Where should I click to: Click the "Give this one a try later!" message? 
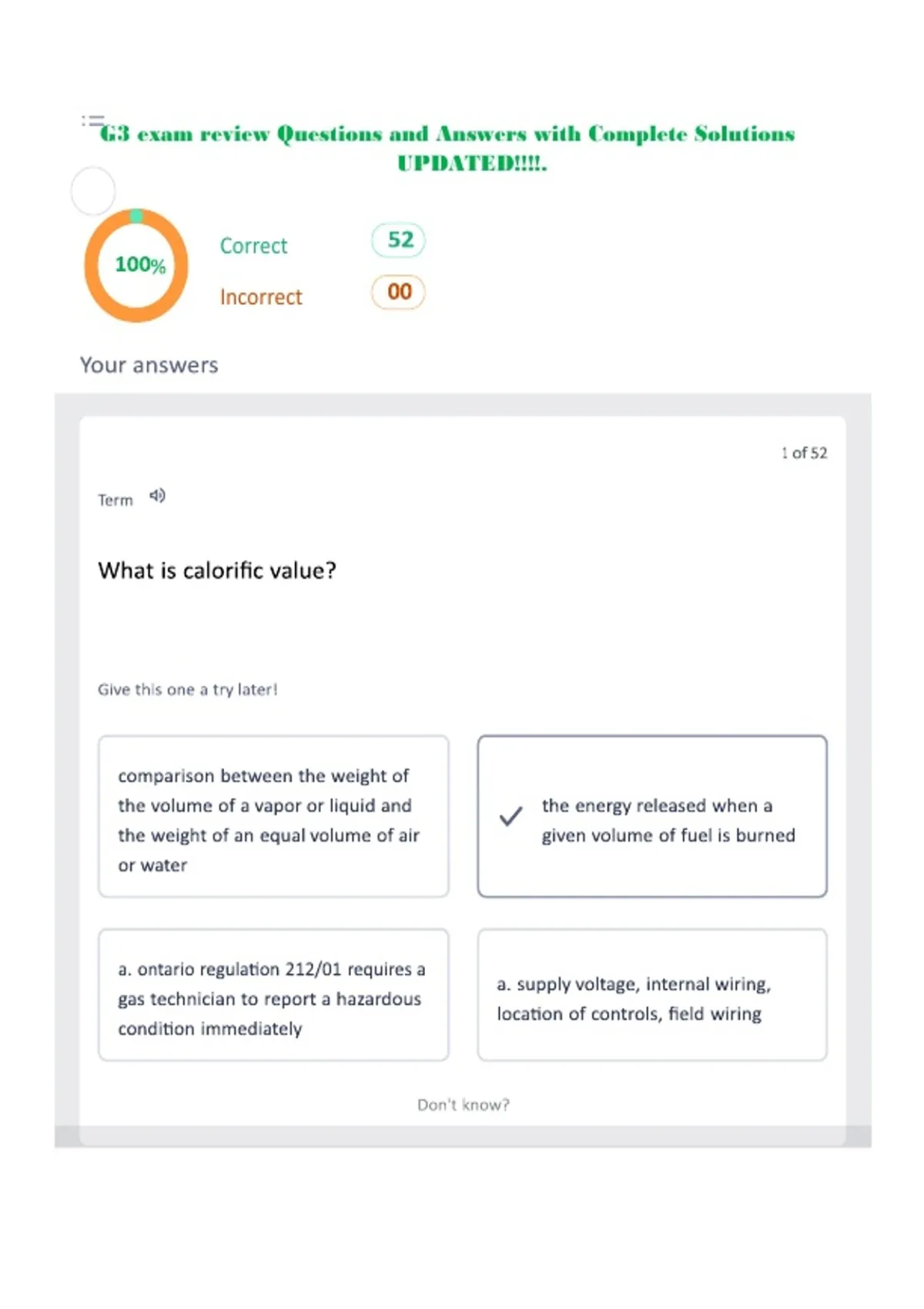[187, 690]
